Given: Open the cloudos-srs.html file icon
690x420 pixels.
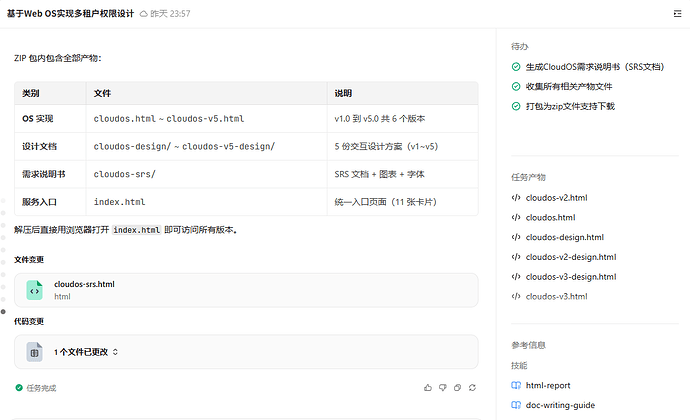Looking at the screenshot, I should coord(34,290).
